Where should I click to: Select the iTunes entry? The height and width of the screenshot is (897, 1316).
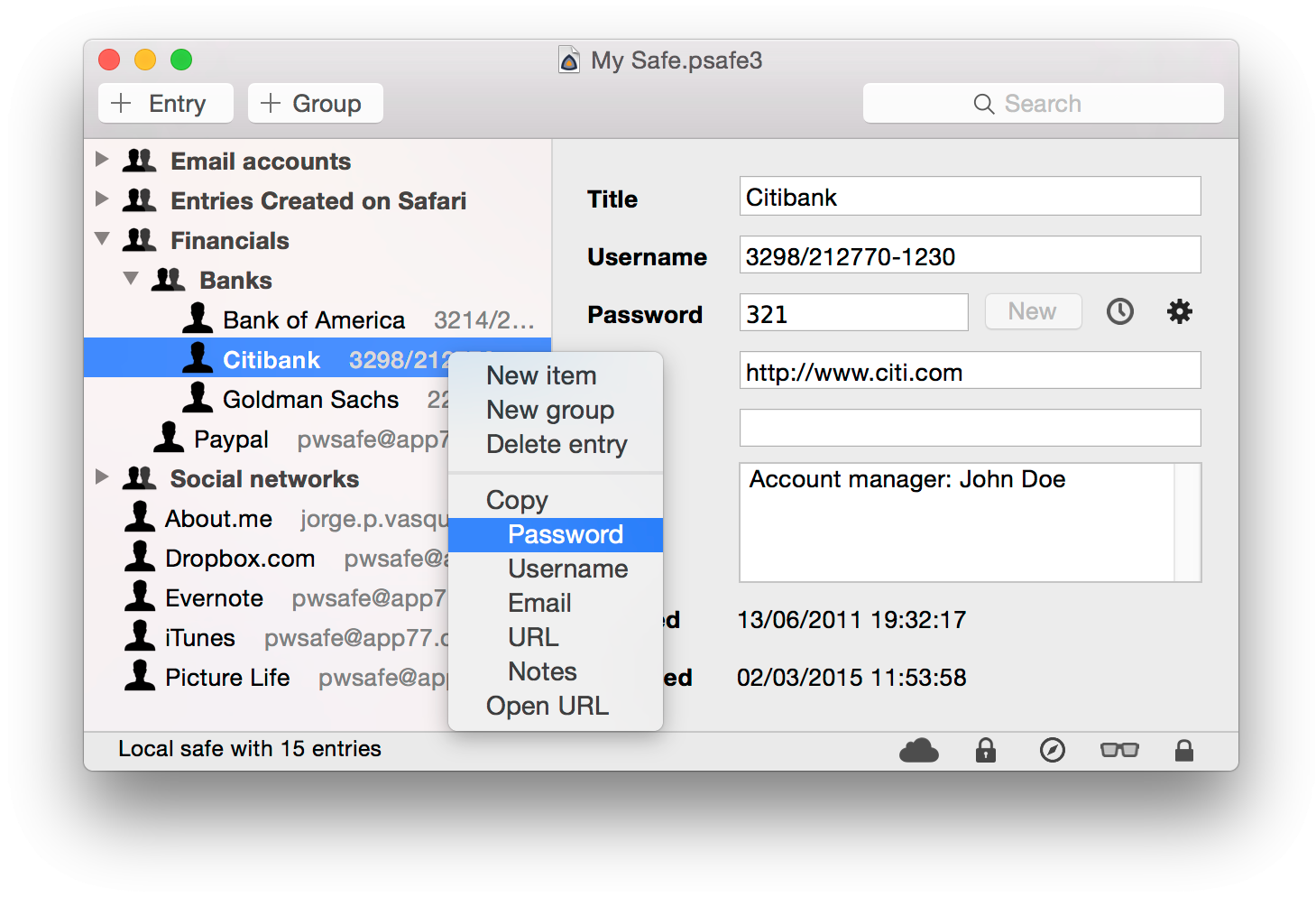coord(266,637)
